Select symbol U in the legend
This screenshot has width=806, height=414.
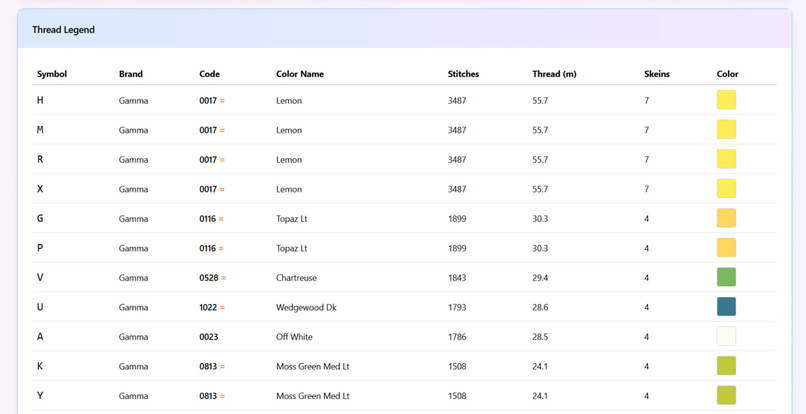40,307
